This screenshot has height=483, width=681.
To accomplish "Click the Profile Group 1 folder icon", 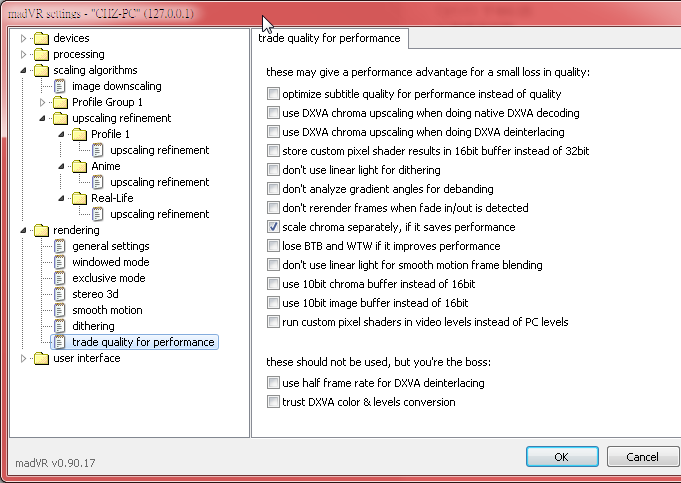I will coord(60,102).
